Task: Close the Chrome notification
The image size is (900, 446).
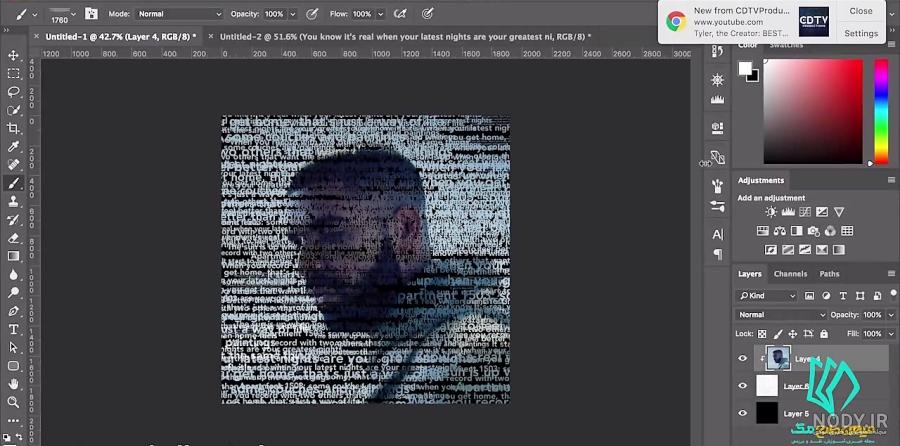Action: (x=861, y=11)
